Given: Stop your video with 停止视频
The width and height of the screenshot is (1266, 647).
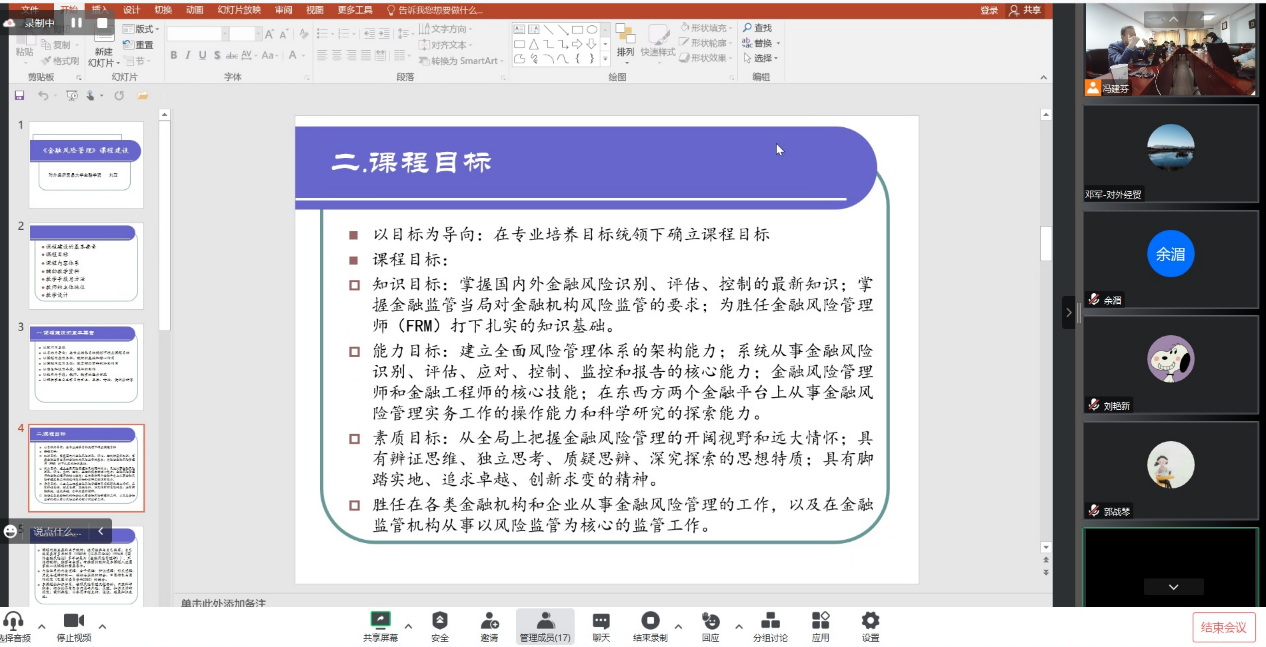Looking at the screenshot, I should click(75, 624).
